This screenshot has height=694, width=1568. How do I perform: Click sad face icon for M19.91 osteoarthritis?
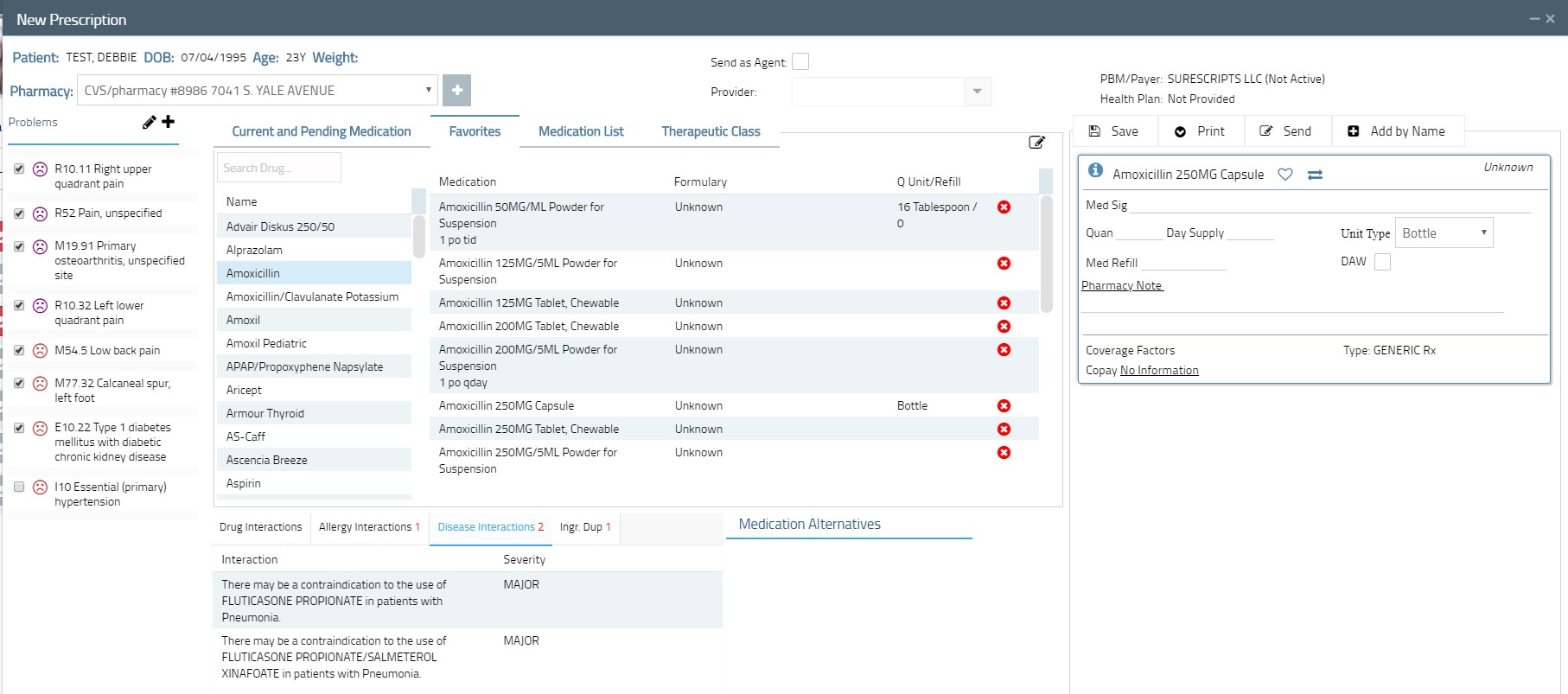tap(40, 247)
